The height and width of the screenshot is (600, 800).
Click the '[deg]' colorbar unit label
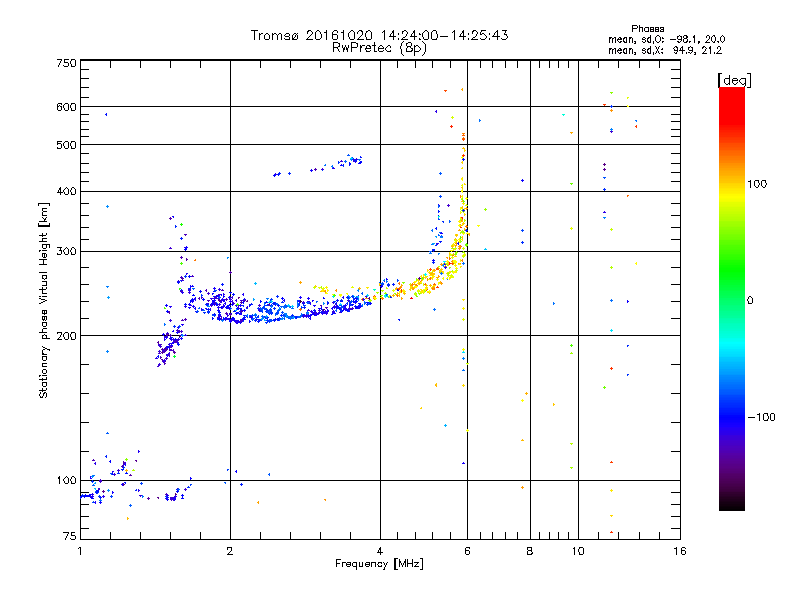coord(734,80)
